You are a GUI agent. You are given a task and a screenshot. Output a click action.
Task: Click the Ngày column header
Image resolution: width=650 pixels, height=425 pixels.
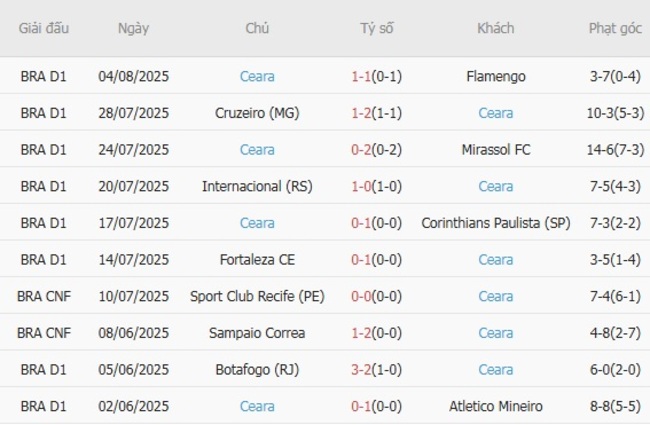[133, 28]
